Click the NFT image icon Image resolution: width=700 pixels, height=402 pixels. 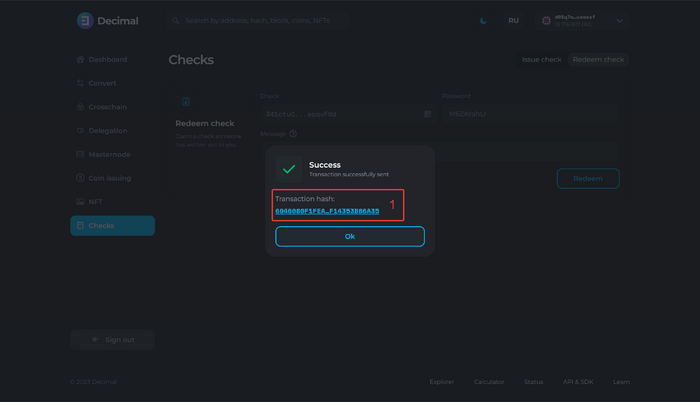(x=80, y=201)
